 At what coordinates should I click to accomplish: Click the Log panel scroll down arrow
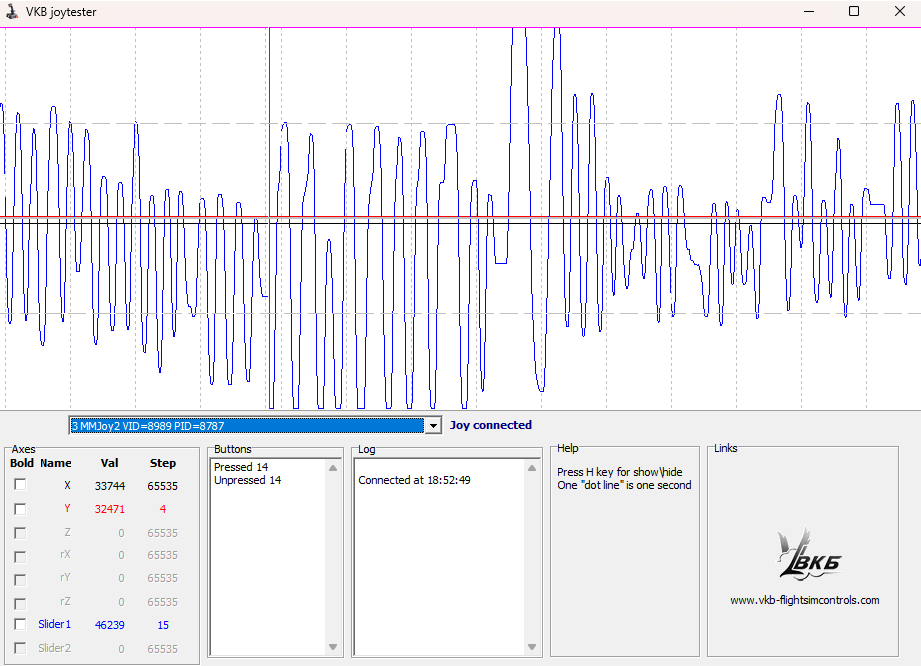tap(533, 648)
